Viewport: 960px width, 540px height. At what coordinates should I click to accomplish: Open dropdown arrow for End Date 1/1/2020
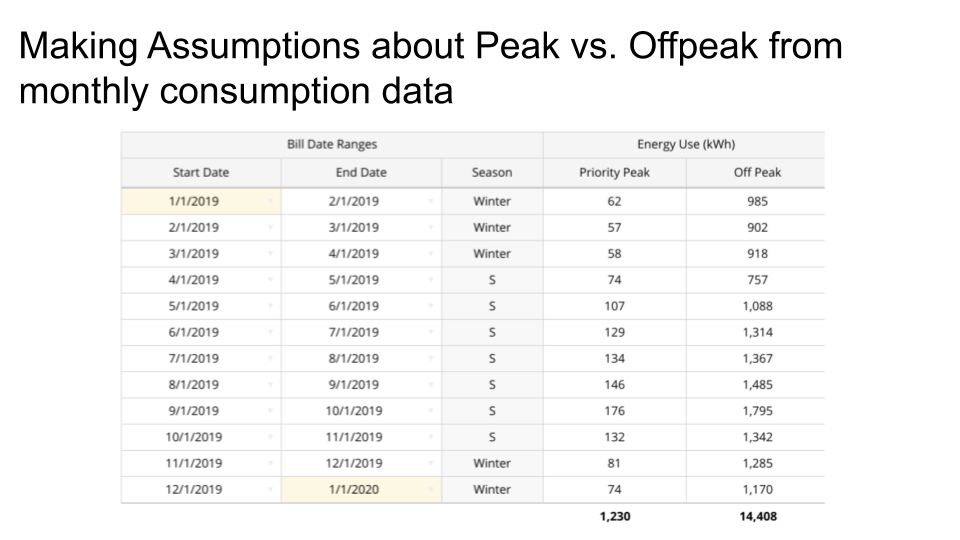pyautogui.click(x=430, y=490)
